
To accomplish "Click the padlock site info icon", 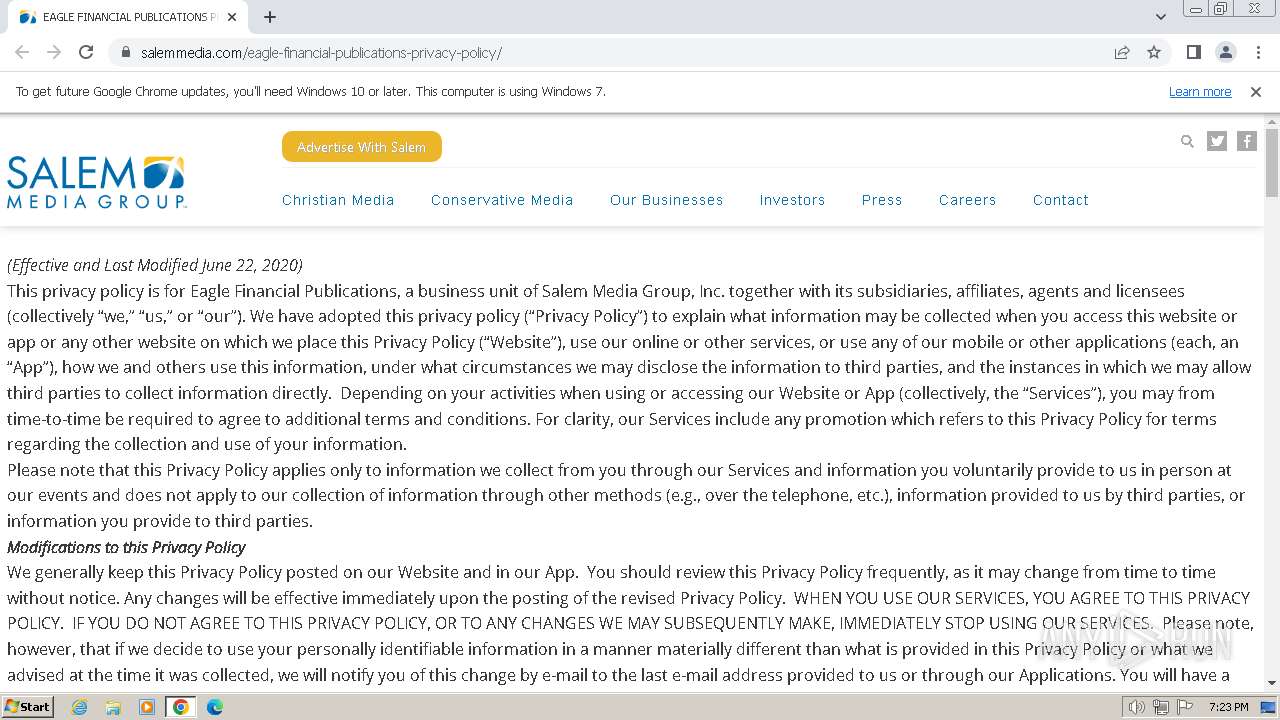I will pyautogui.click(x=125, y=52).
